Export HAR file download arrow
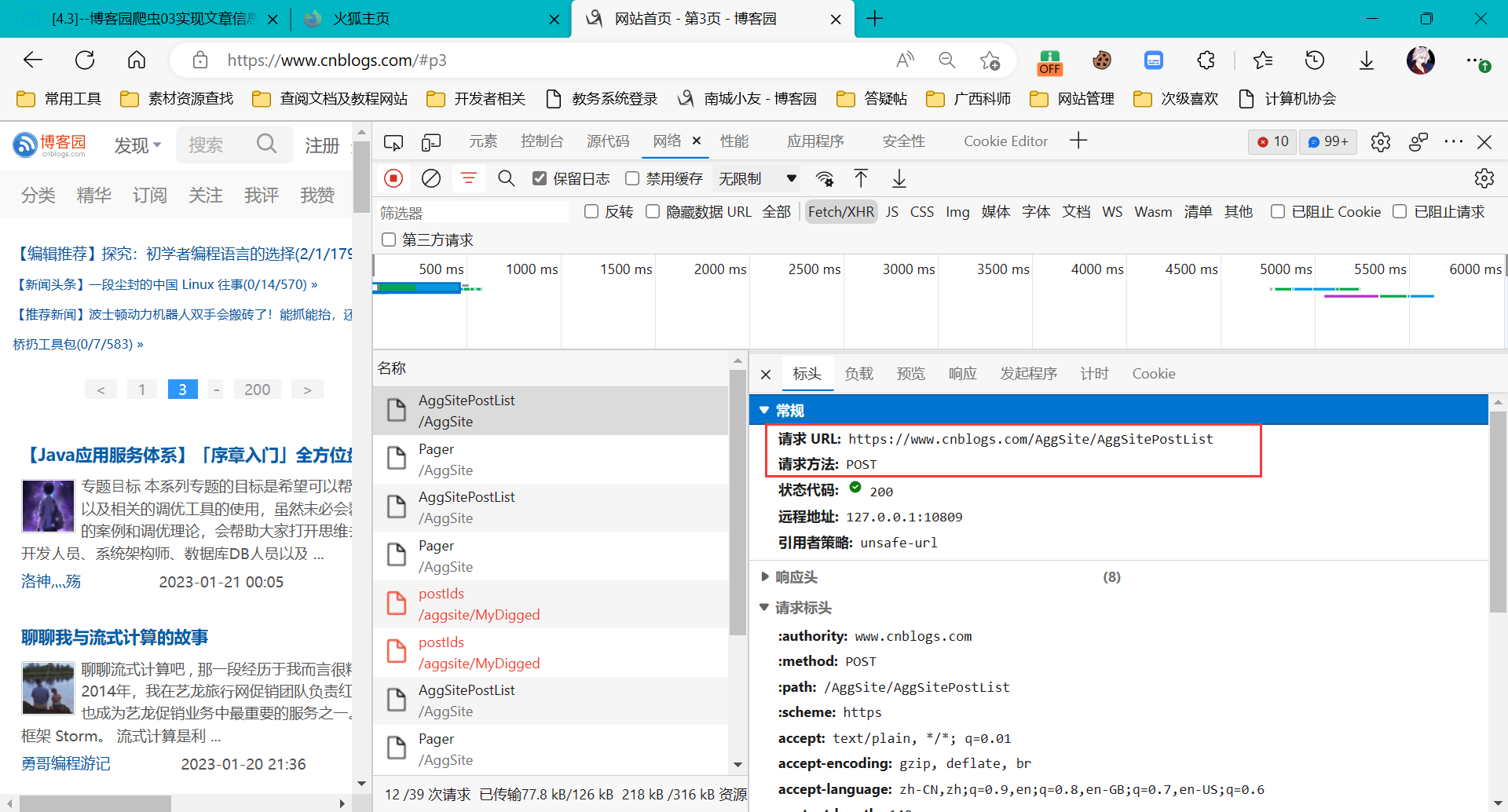Screen dimensions: 1508x812 tap(899, 179)
